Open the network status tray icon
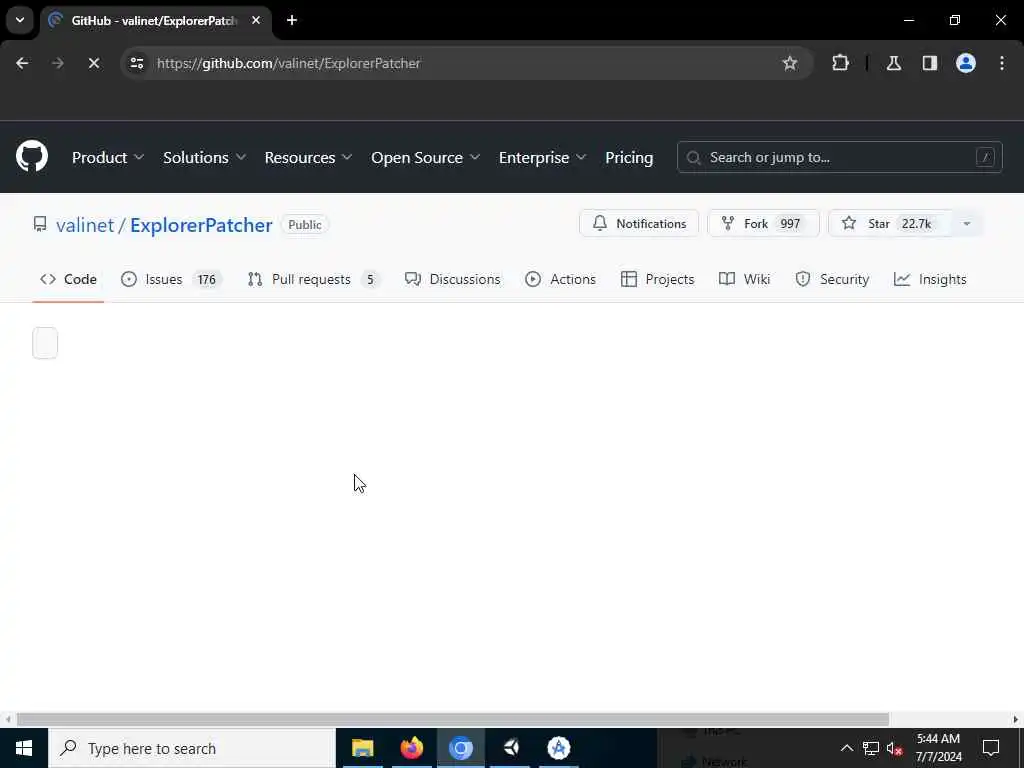 click(x=871, y=748)
